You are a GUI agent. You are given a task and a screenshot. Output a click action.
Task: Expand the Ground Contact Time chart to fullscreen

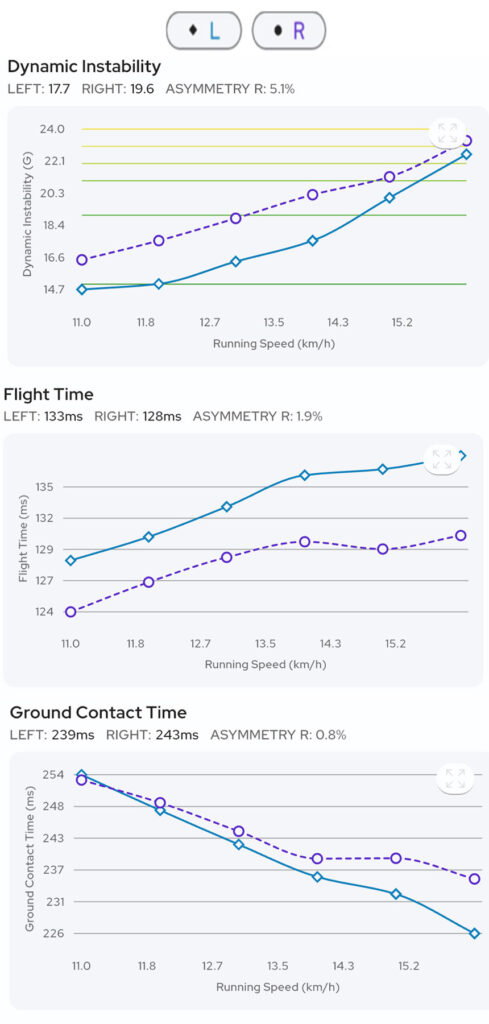[x=454, y=779]
